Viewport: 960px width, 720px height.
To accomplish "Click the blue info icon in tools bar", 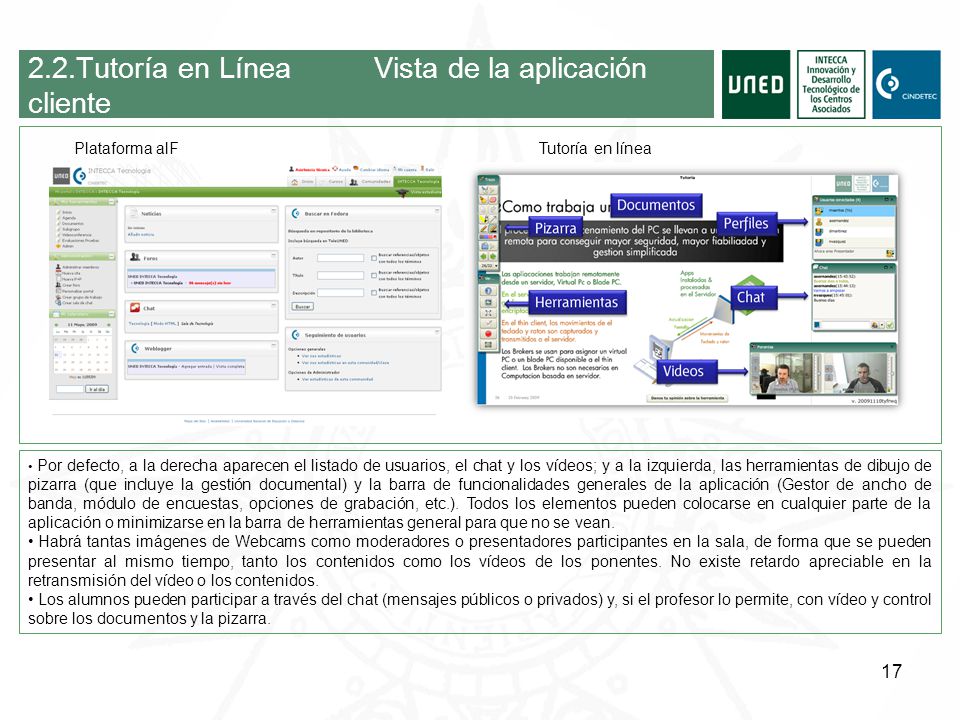I will 488,291.
